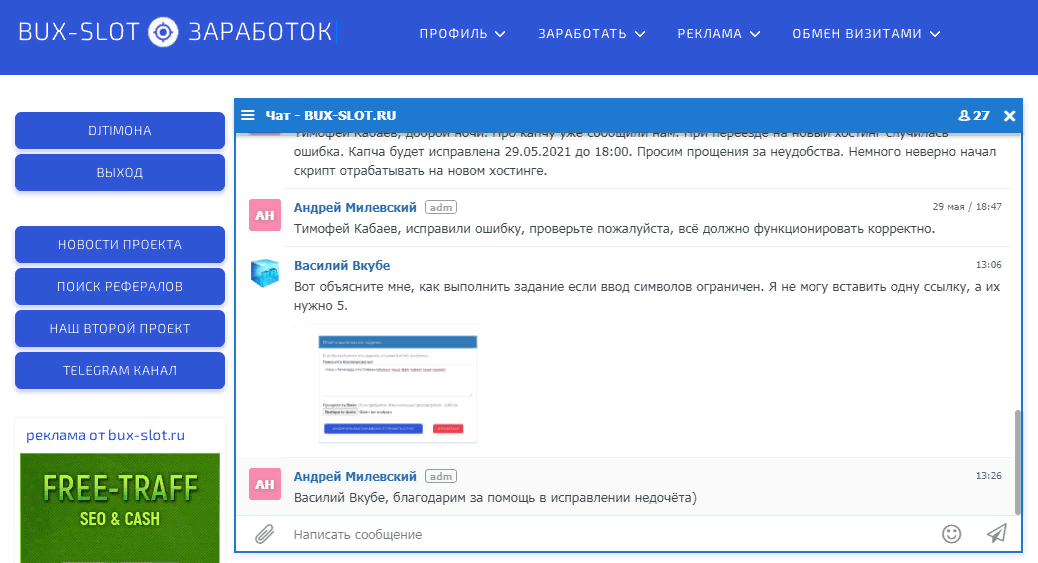Image resolution: width=1038 pixels, height=563 pixels.
Task: Click username Андрей Милевский at 13:26
Action: coord(355,476)
